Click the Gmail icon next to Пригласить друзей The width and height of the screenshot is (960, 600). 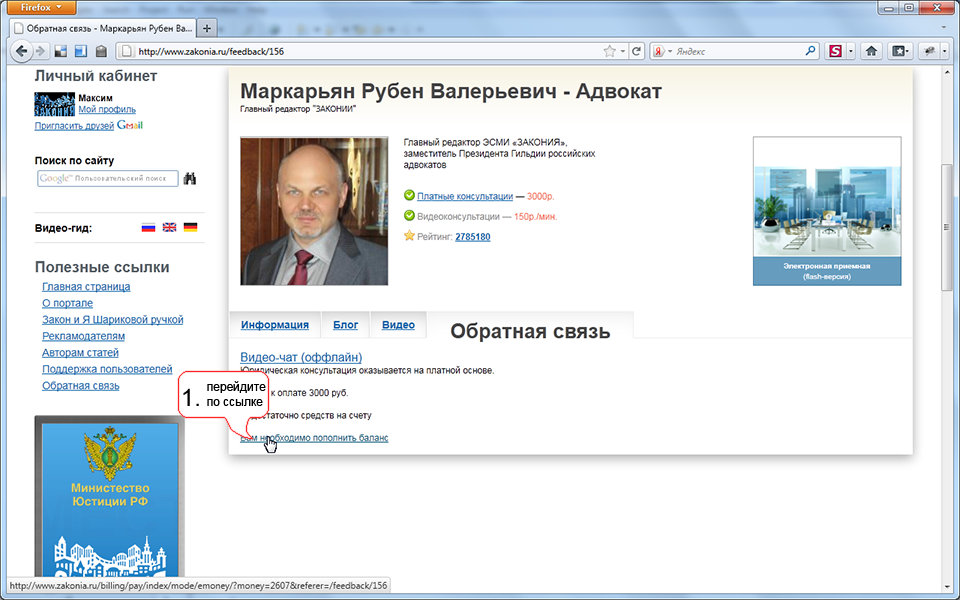point(130,125)
